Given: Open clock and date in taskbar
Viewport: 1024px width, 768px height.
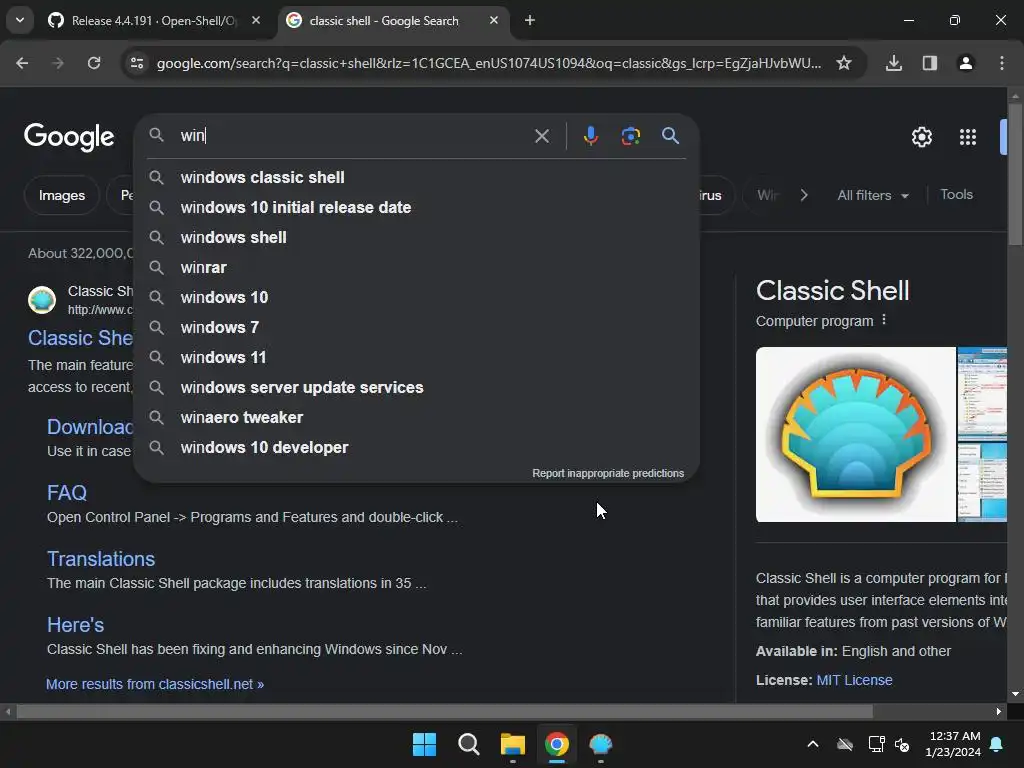Looking at the screenshot, I should point(953,744).
